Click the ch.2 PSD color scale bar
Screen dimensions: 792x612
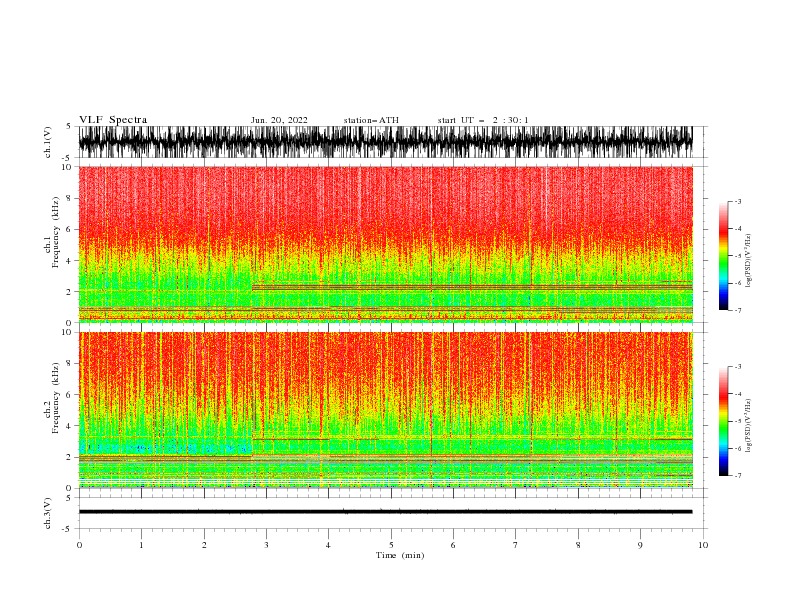click(723, 421)
